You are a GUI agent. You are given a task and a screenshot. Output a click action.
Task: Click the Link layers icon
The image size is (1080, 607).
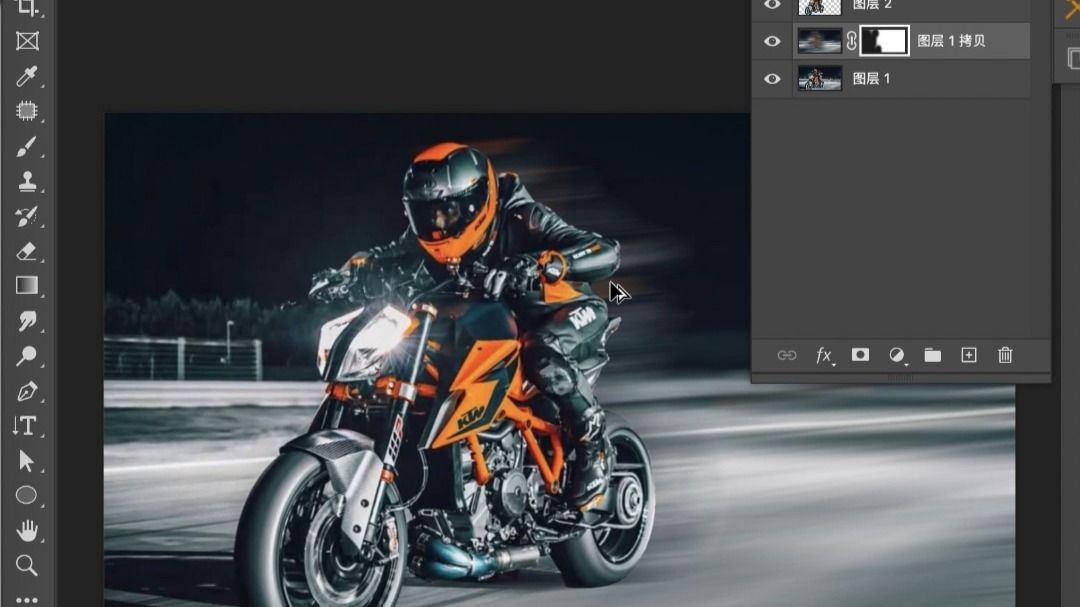[x=787, y=356]
